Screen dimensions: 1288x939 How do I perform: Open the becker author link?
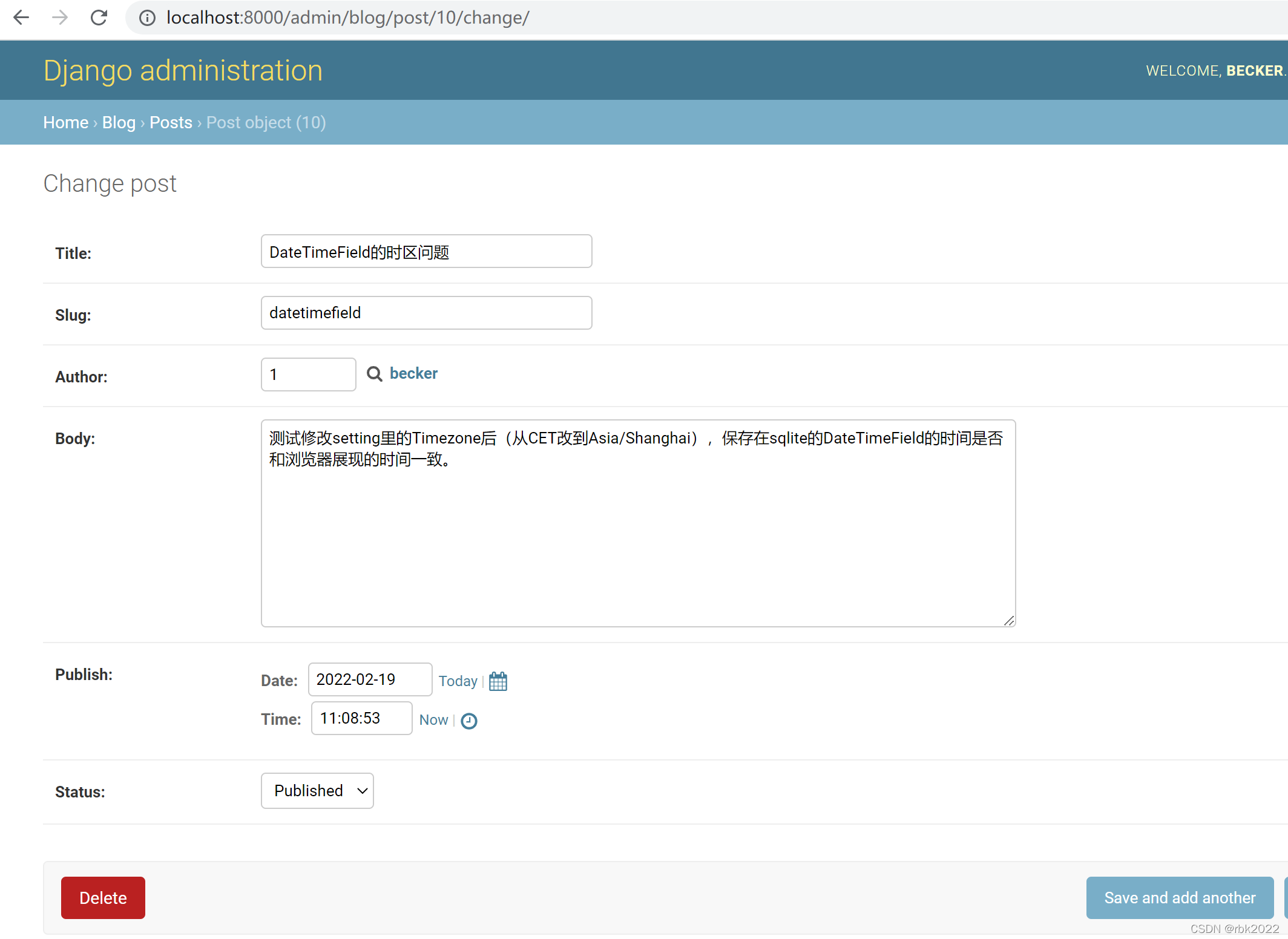(x=413, y=373)
